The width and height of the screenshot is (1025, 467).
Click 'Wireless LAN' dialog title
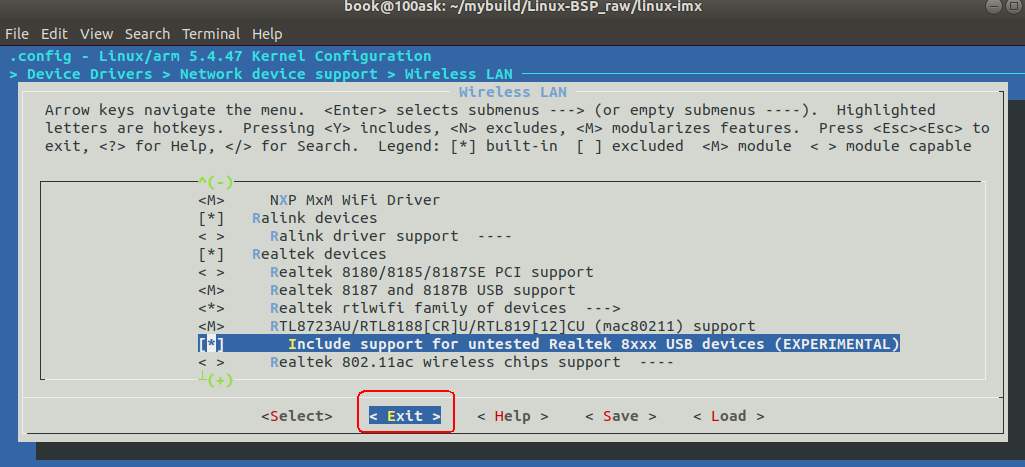click(x=512, y=92)
